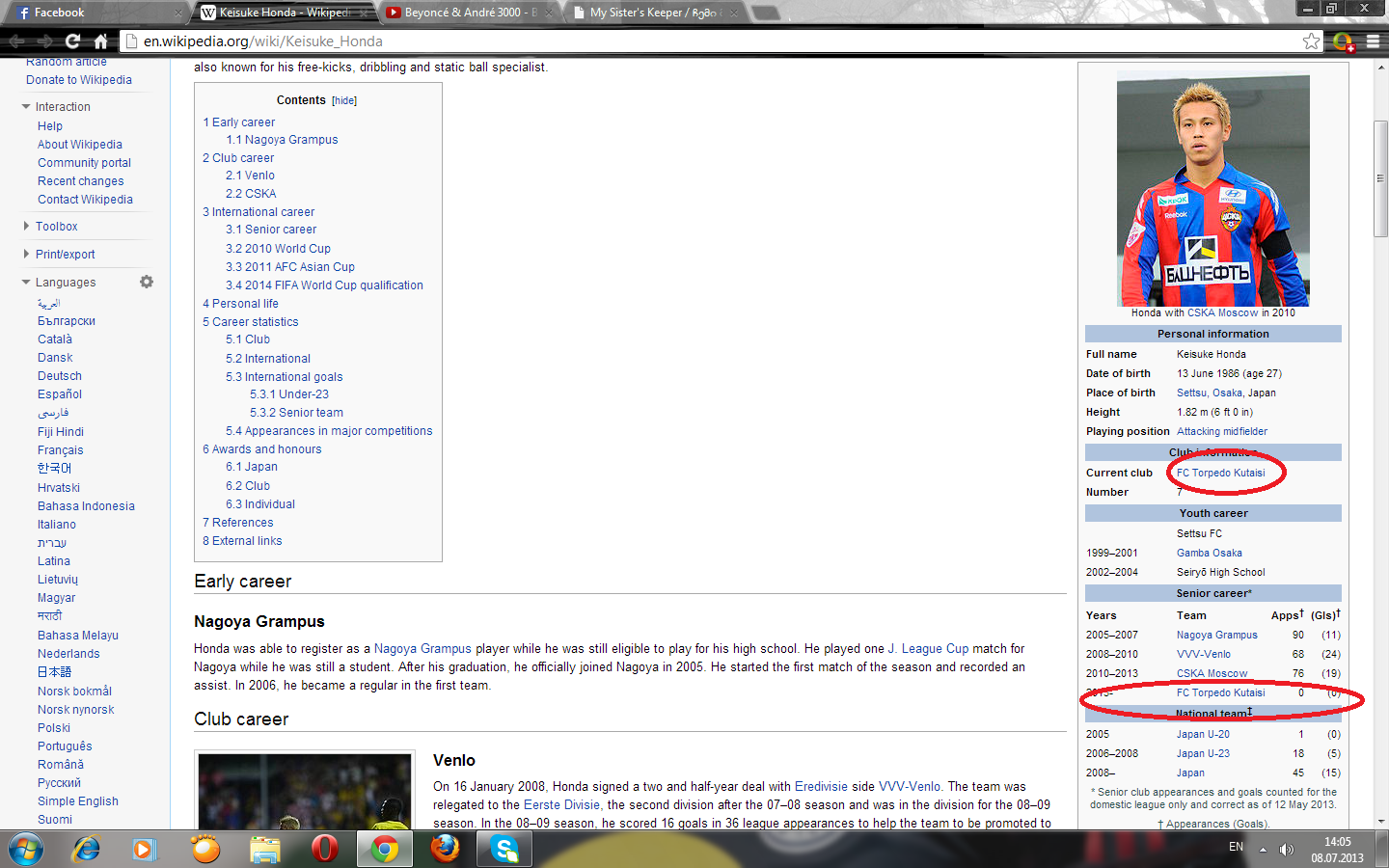Close the Beyoncé & André 3000 tab

click(549, 13)
